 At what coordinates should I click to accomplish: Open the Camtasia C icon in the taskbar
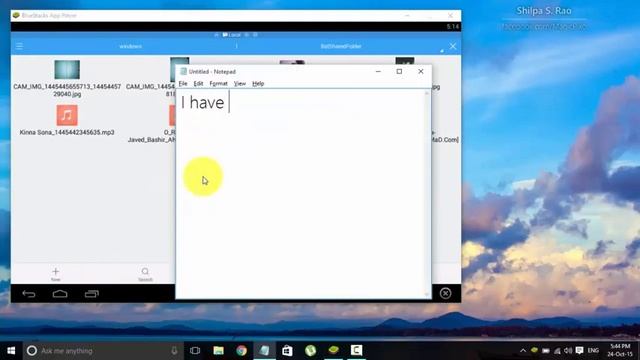356,351
